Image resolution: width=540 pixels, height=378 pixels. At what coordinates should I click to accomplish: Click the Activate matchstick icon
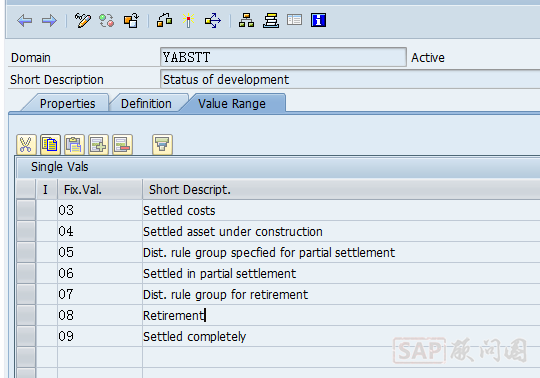[x=188, y=21]
